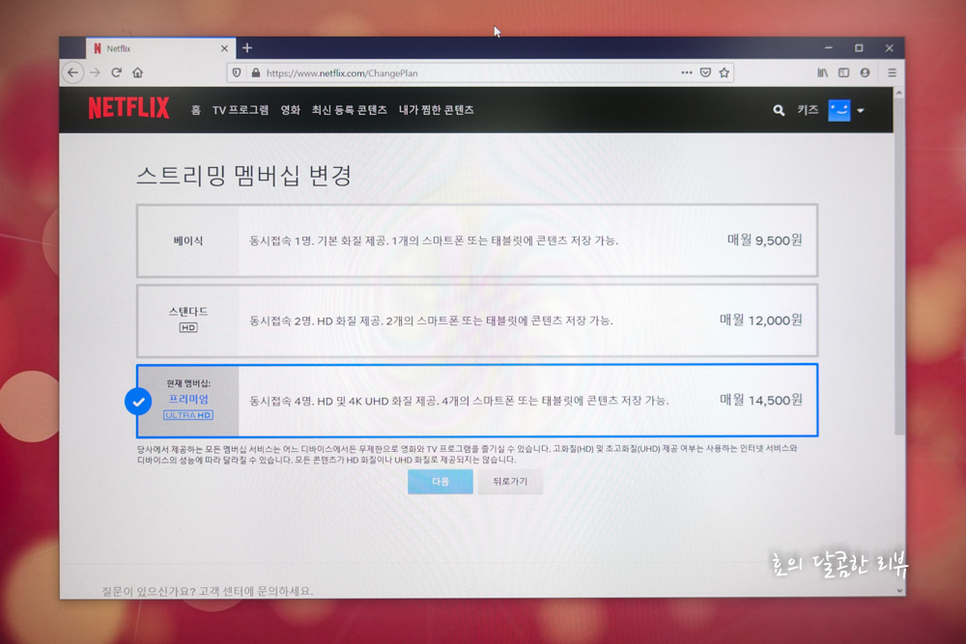Click the Netflix logo
966x644 pixels.
click(x=129, y=108)
